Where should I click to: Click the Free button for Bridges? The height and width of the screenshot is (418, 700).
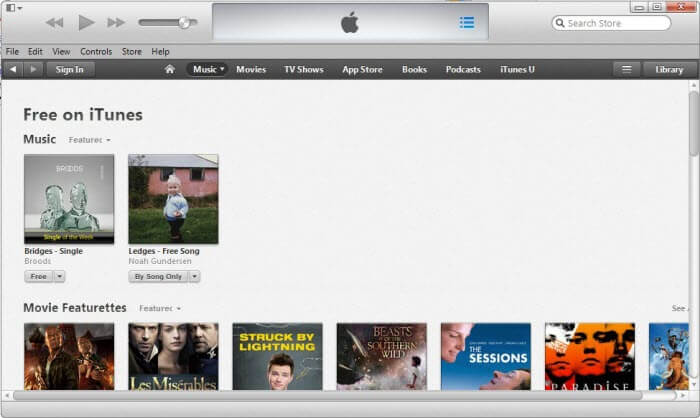[38, 276]
